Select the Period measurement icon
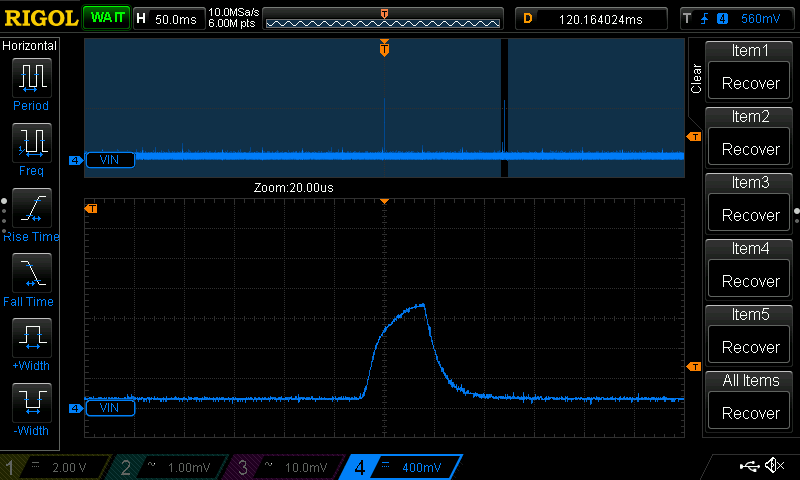 [x=32, y=78]
